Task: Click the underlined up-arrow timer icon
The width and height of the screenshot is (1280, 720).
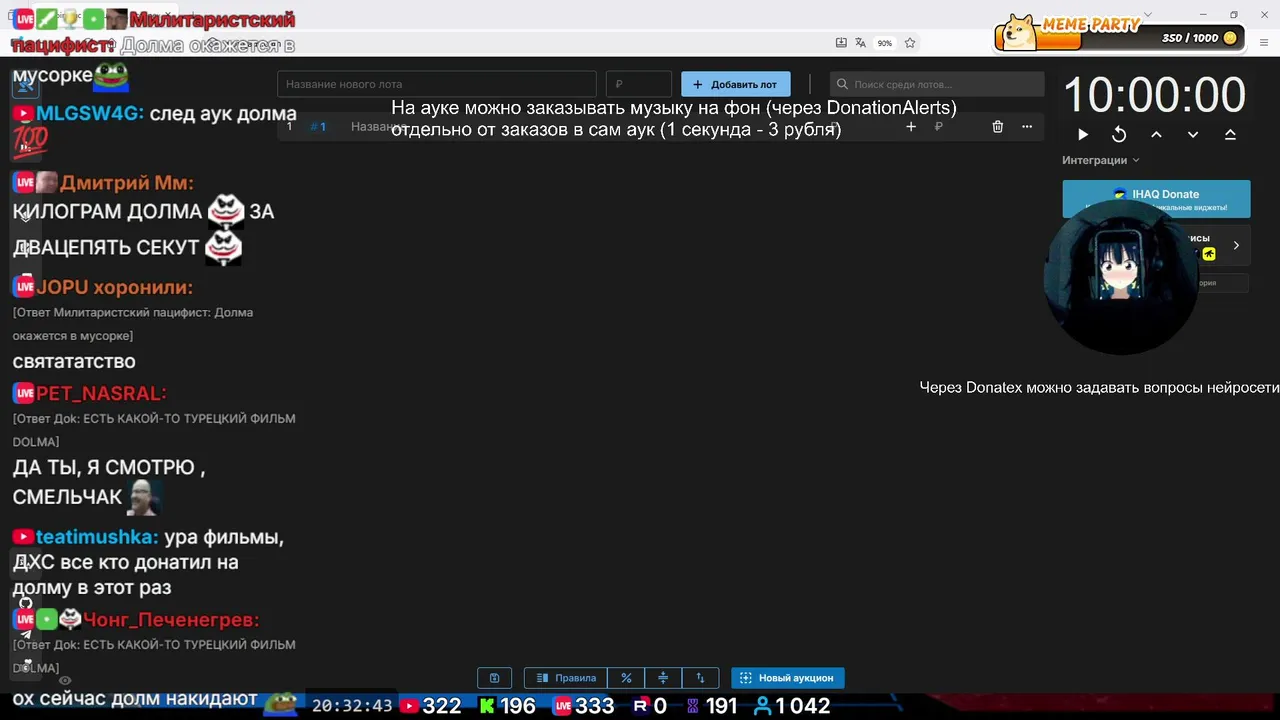Action: point(1230,134)
